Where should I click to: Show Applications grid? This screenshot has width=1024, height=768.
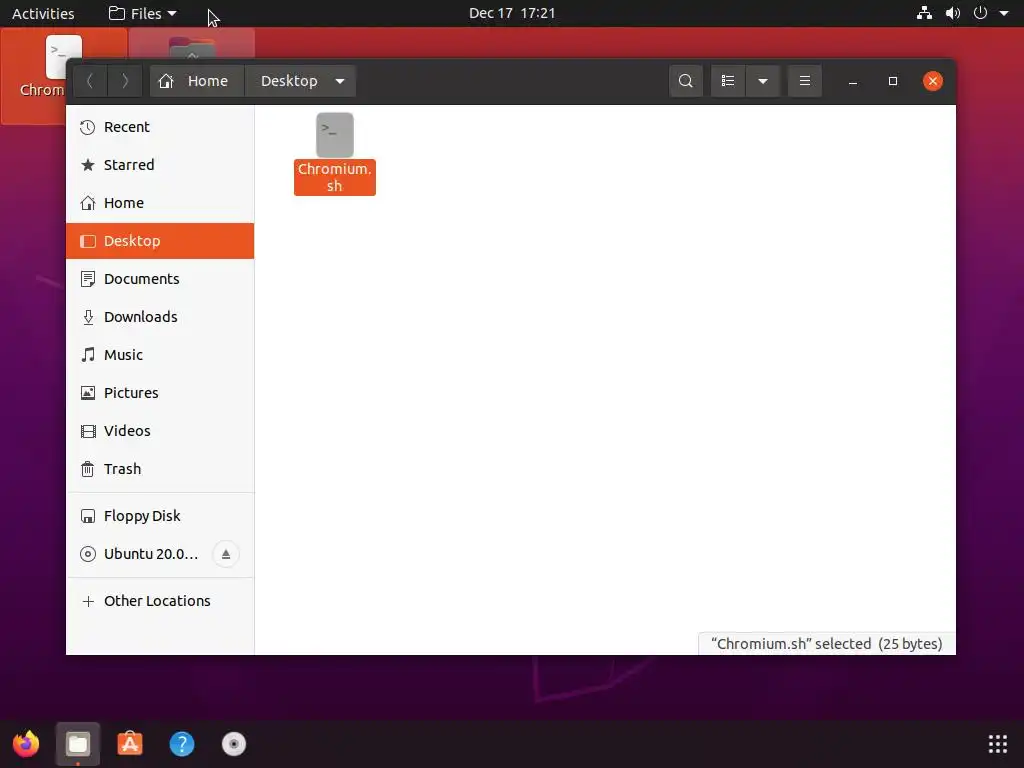(998, 744)
